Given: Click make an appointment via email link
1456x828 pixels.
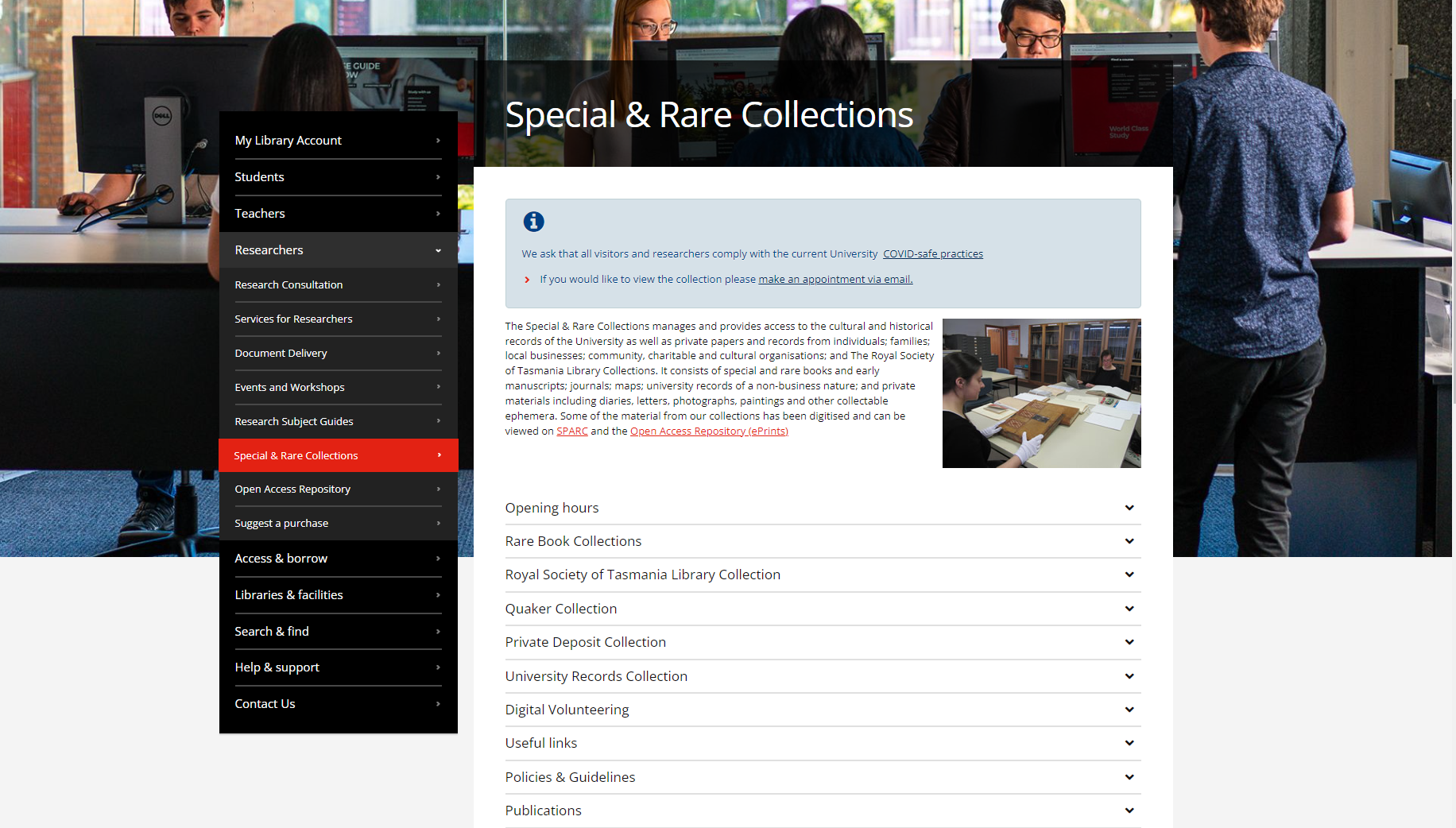Looking at the screenshot, I should 835,280.
